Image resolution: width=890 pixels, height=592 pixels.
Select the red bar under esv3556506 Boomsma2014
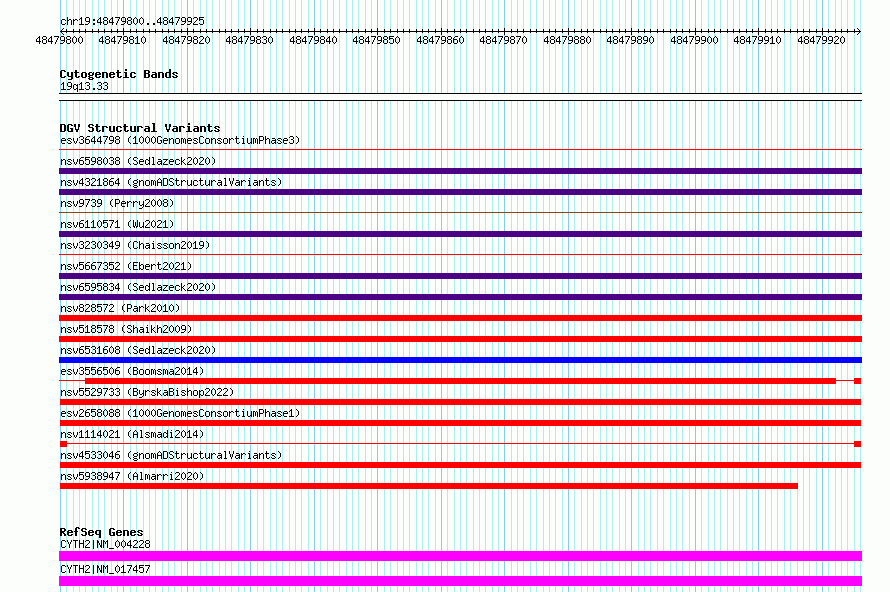[460, 381]
